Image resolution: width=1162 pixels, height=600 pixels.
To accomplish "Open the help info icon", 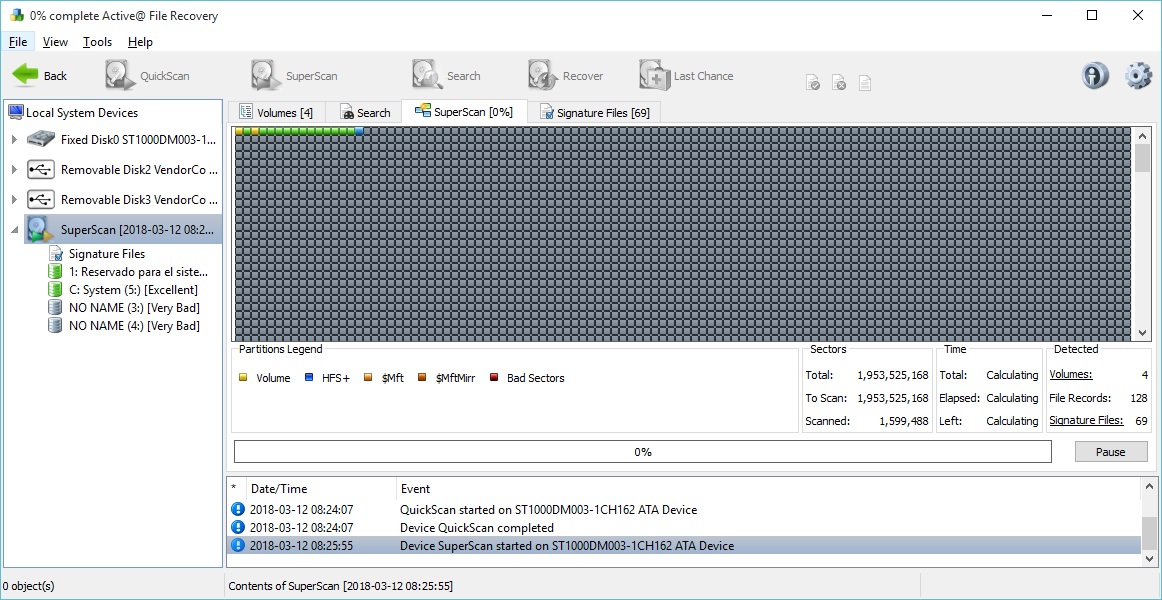I will 1094,75.
